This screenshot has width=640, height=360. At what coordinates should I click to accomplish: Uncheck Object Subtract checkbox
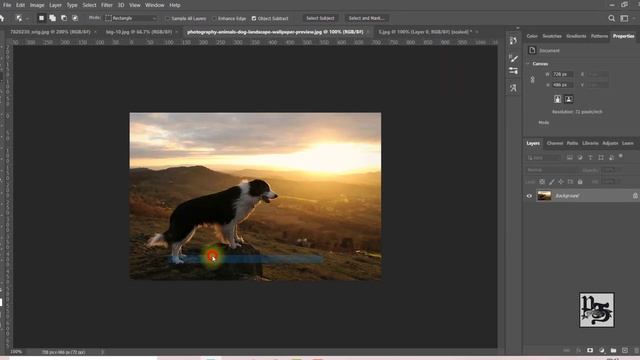(x=254, y=18)
